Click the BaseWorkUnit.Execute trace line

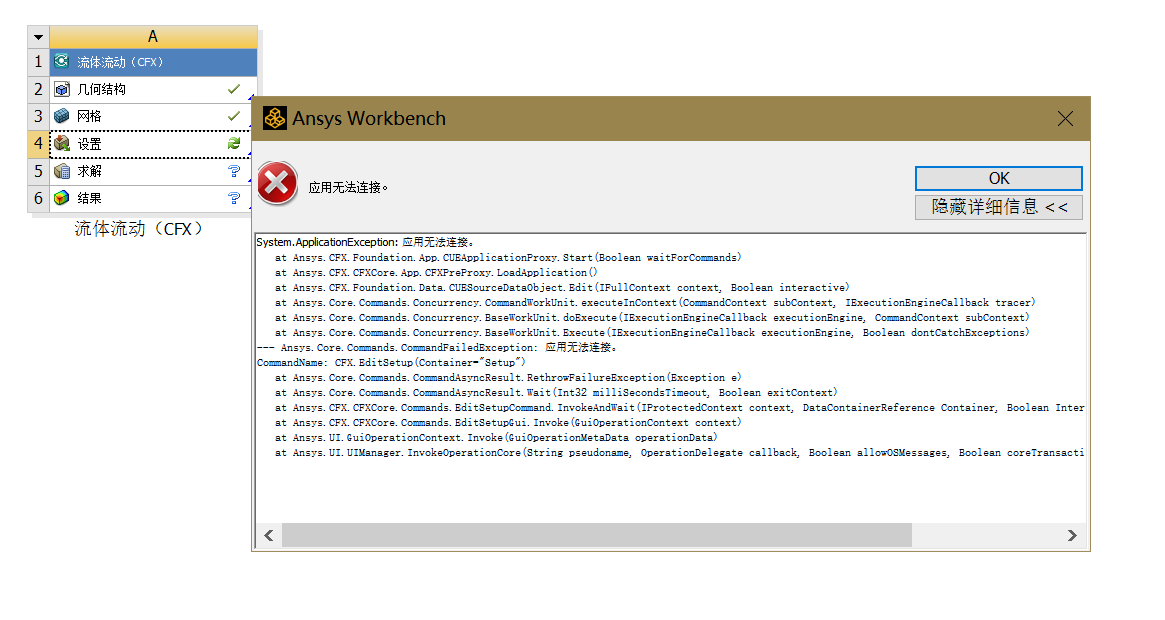(x=652, y=332)
